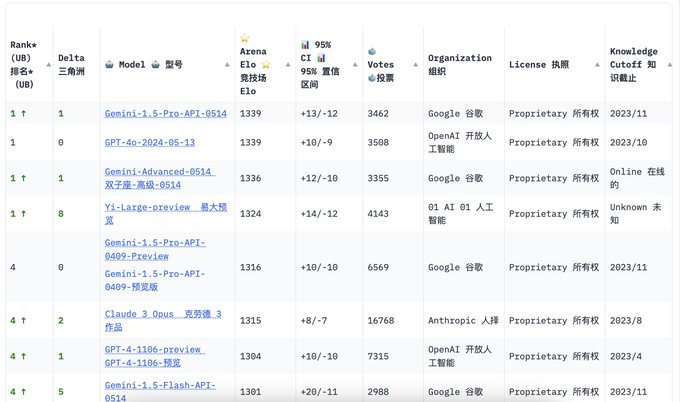Select the Elo score 1336

251,178
